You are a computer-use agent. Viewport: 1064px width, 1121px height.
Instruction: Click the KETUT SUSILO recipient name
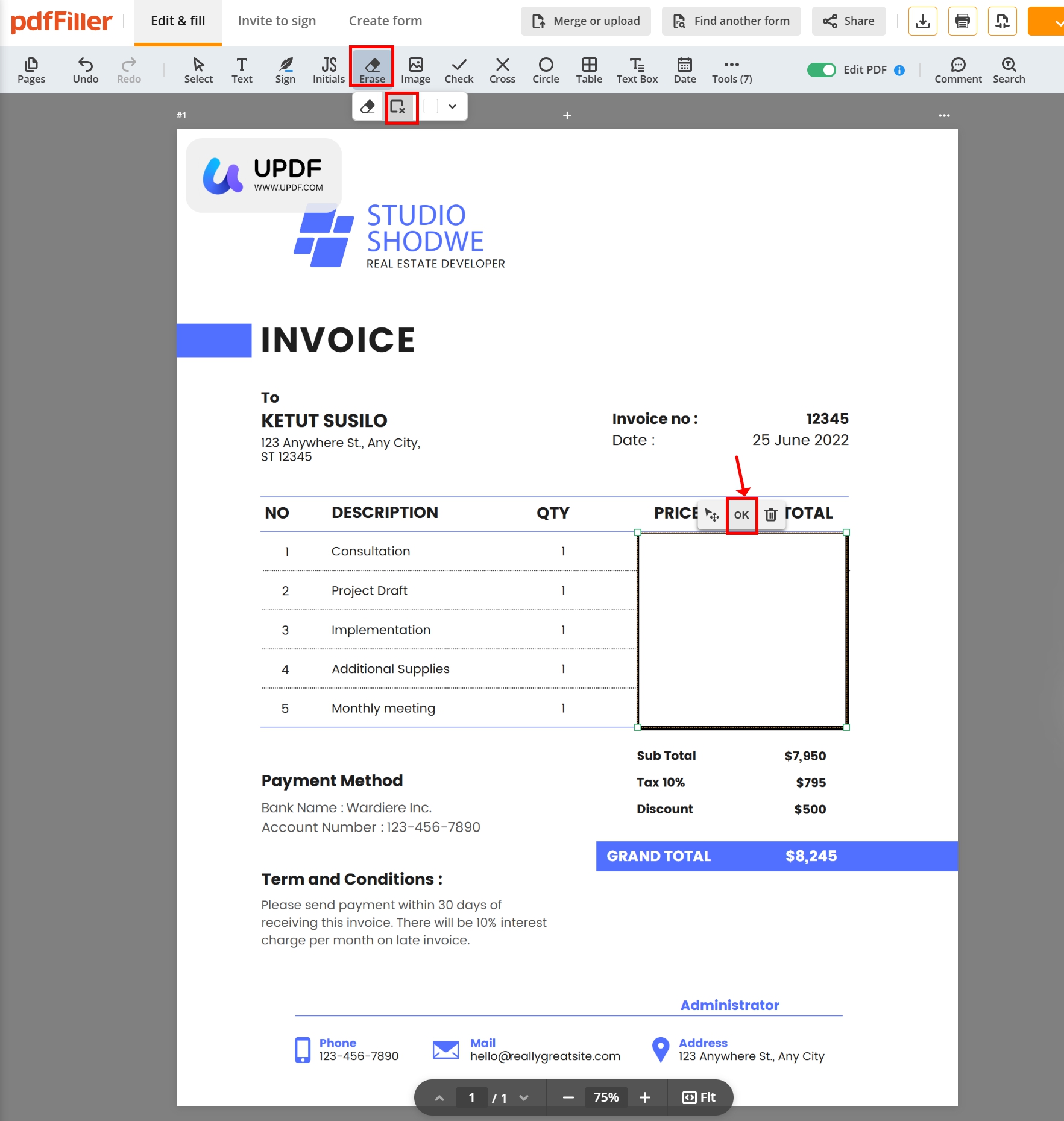(324, 420)
